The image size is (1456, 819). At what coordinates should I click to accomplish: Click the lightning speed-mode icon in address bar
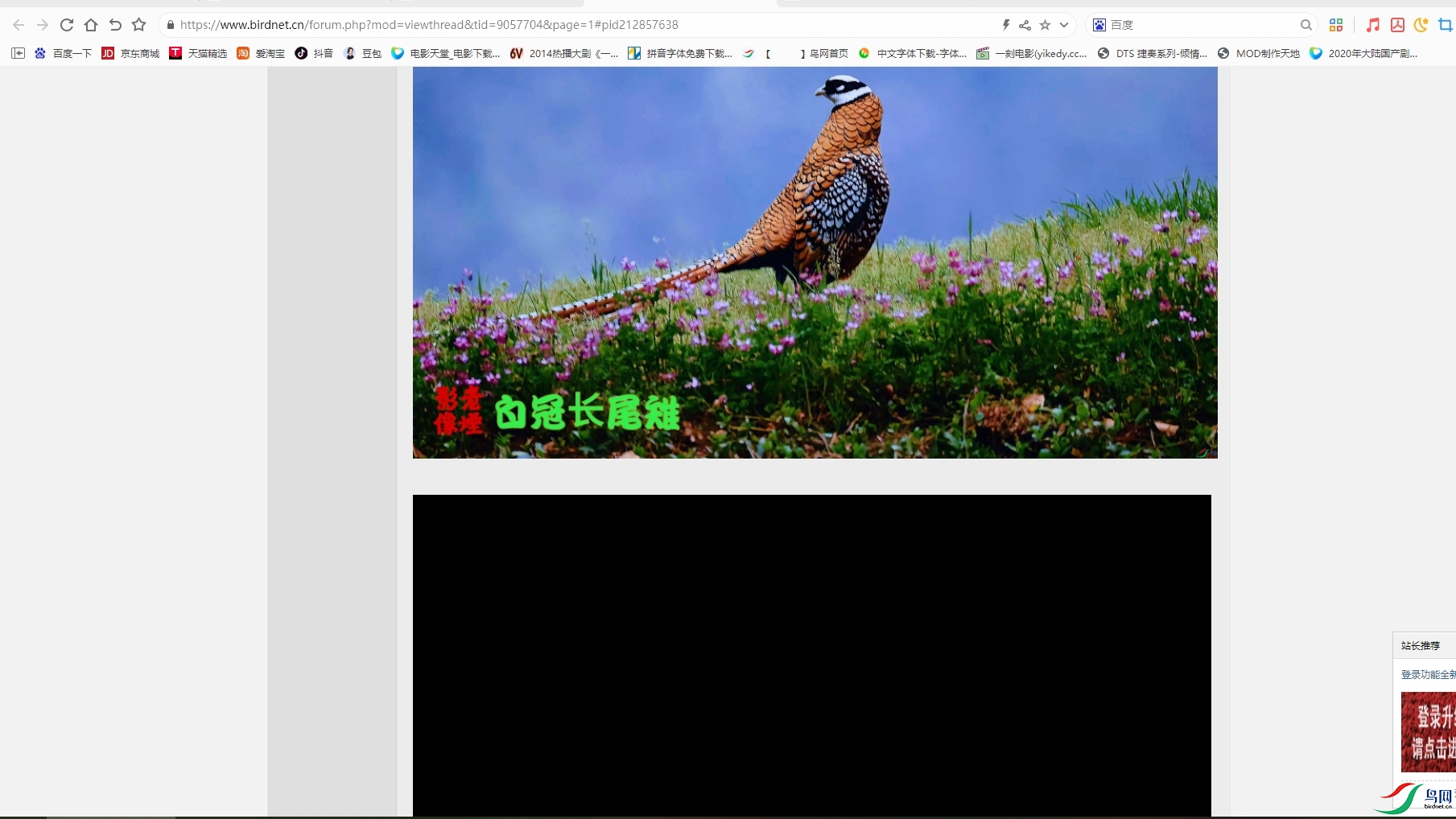(1005, 25)
